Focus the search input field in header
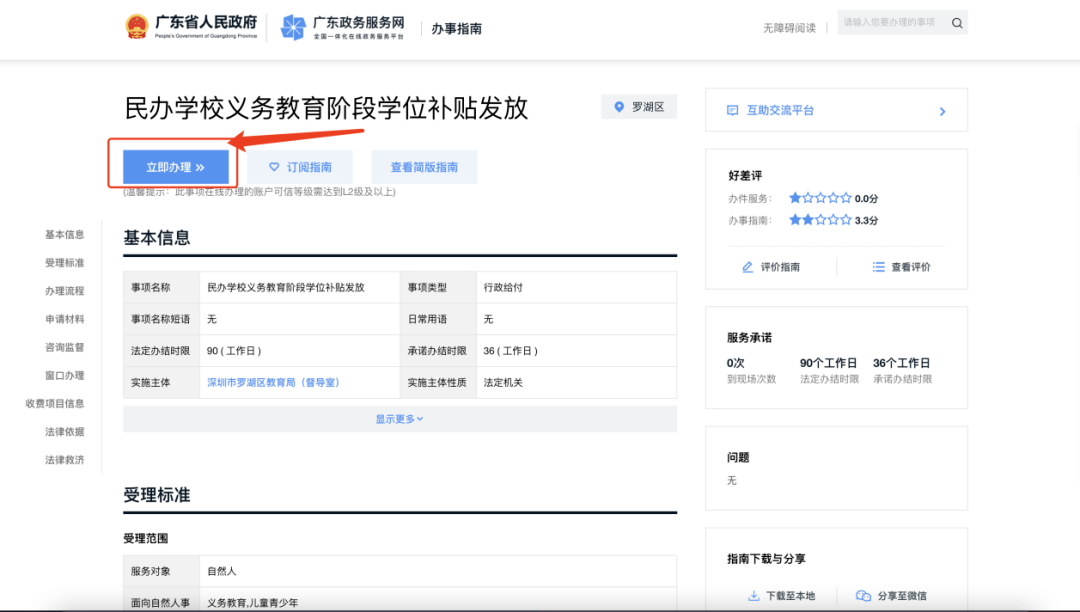 893,23
